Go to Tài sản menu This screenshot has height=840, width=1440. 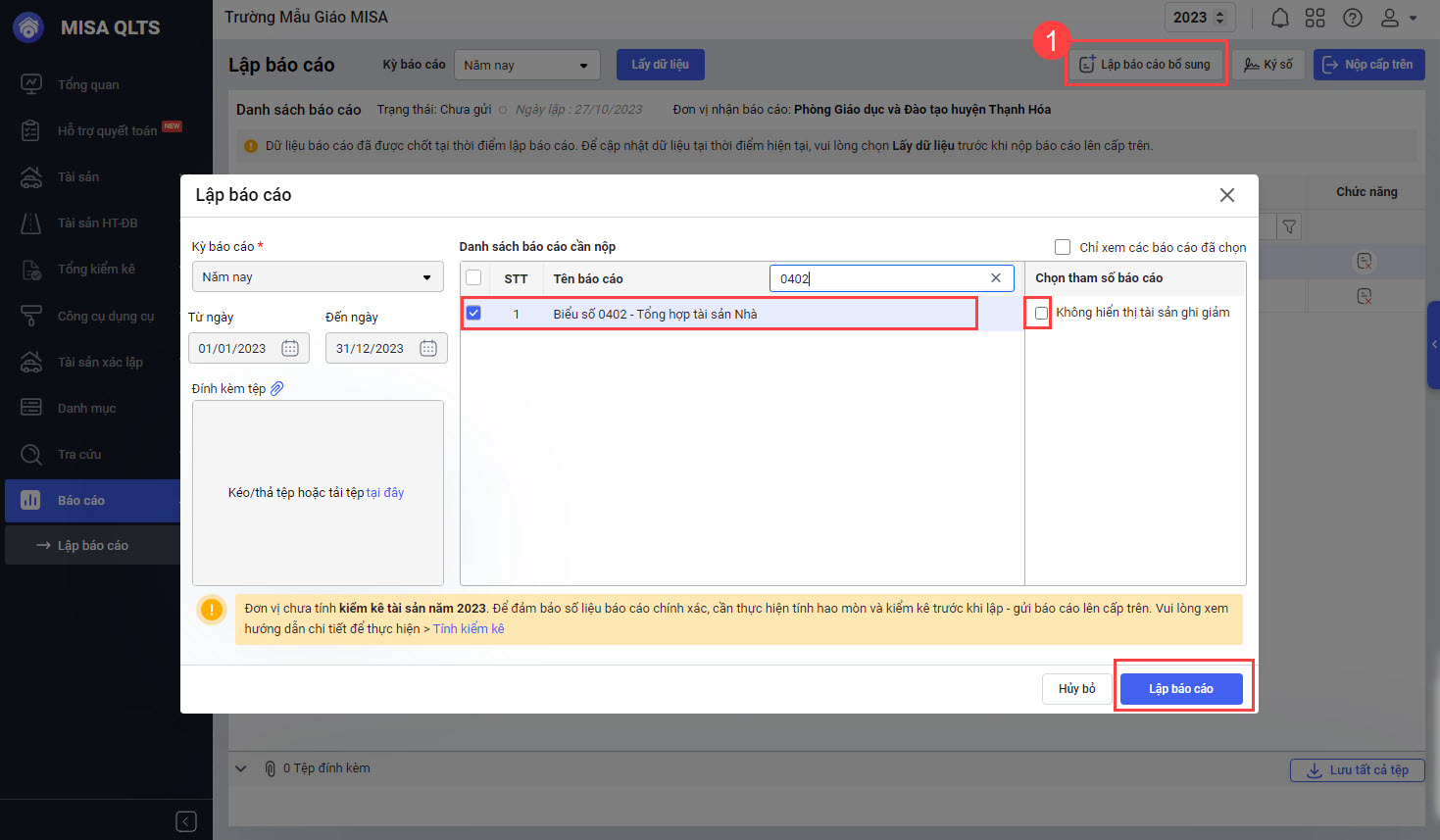[78, 176]
